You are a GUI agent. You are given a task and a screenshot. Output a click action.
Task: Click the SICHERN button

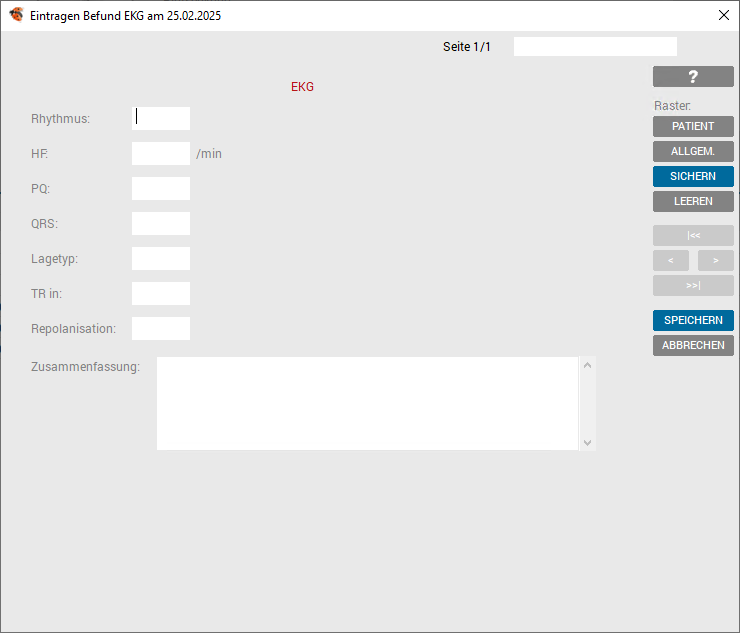693,177
